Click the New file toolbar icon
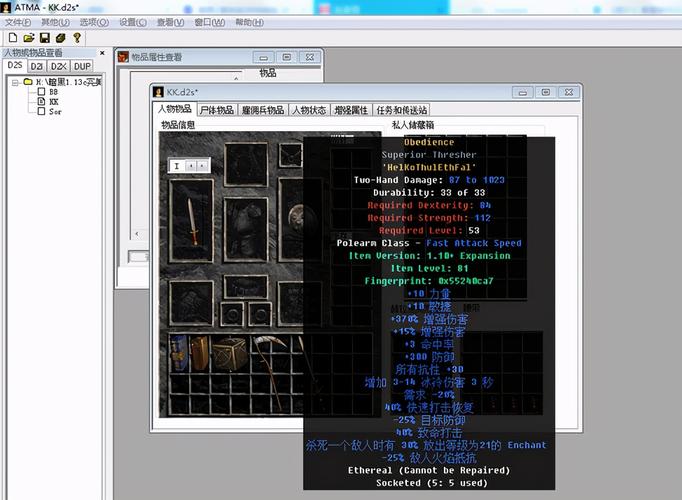The width and height of the screenshot is (682, 500). coord(12,37)
